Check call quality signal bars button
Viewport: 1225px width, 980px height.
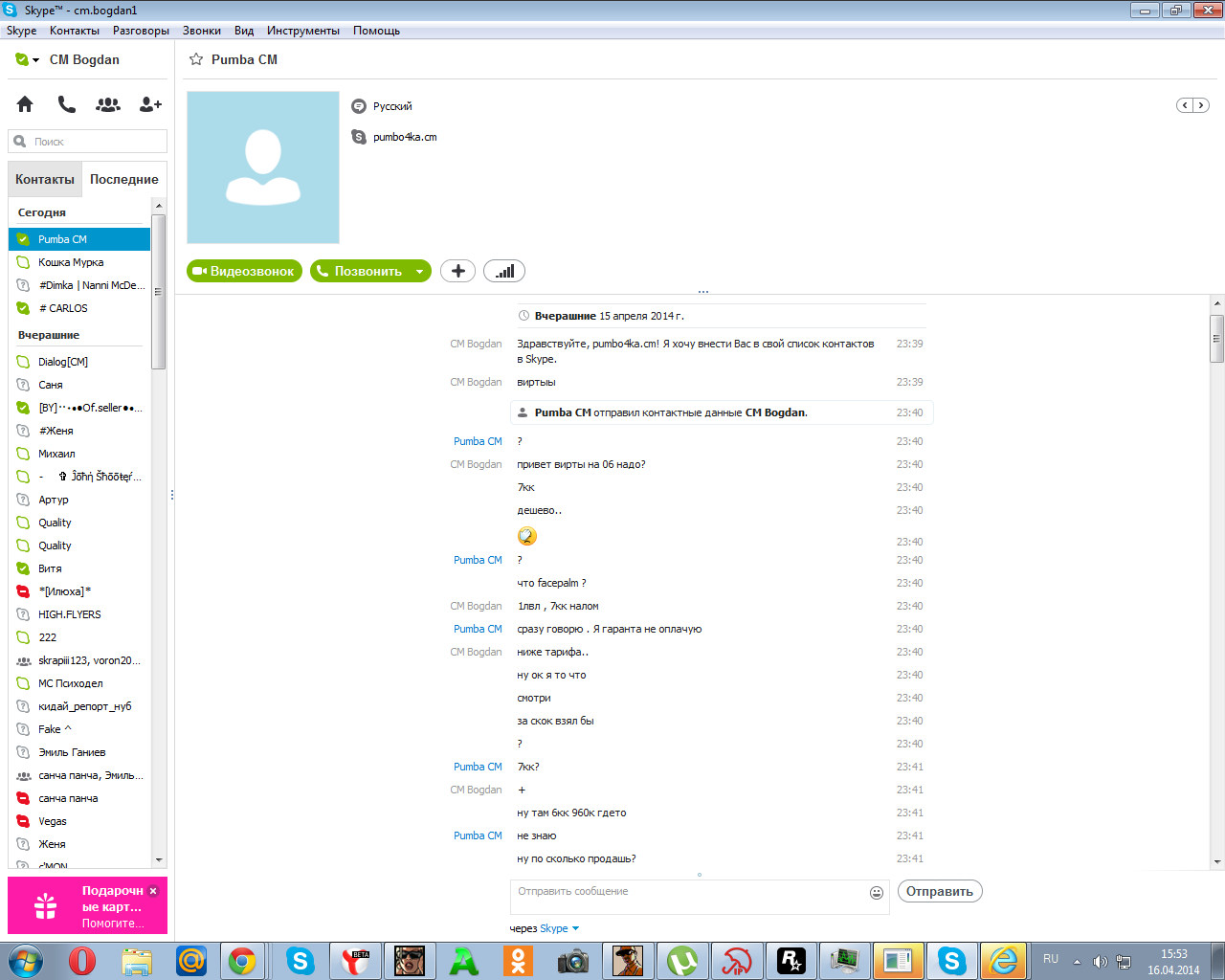click(x=504, y=271)
